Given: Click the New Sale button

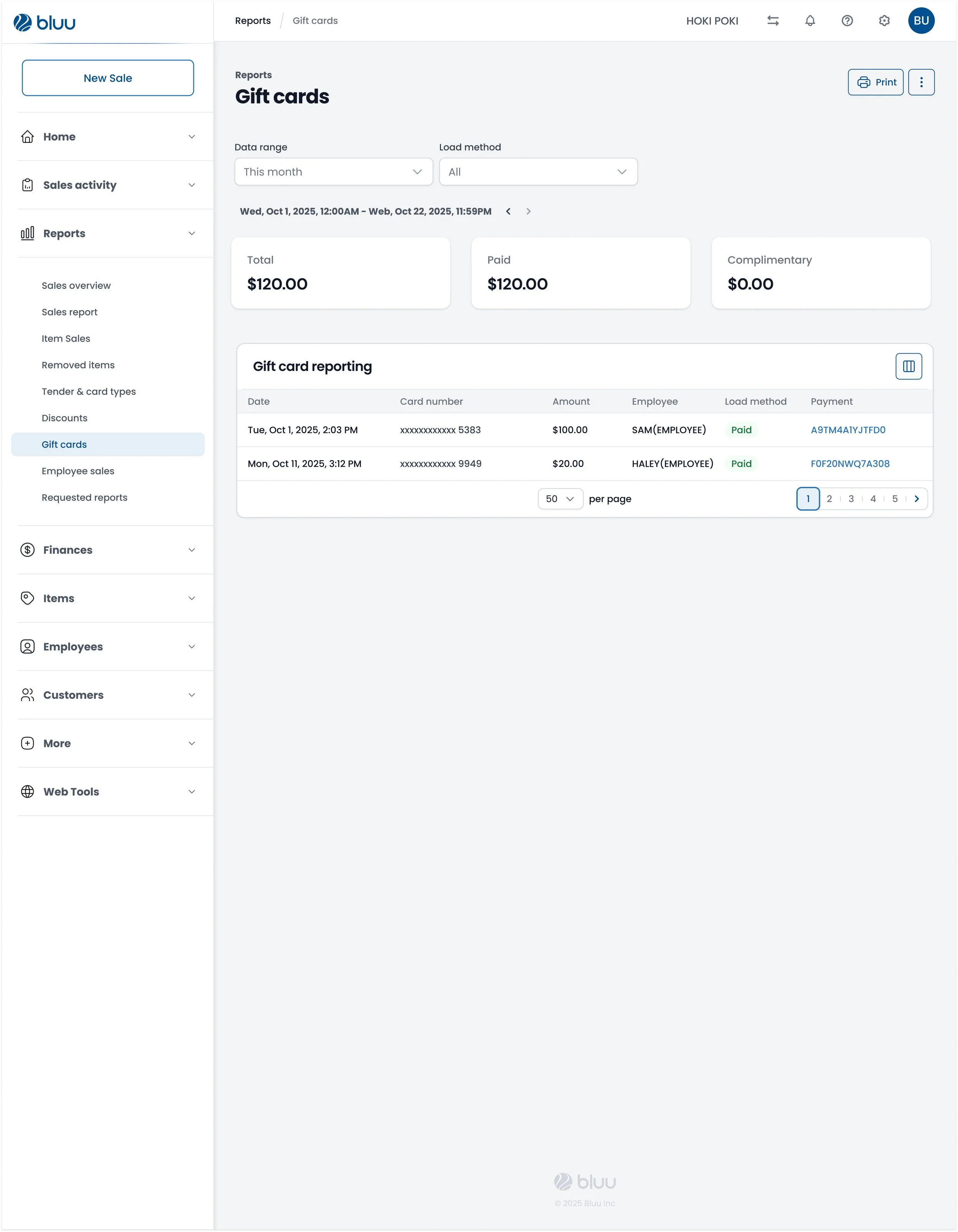Looking at the screenshot, I should 108,79.
